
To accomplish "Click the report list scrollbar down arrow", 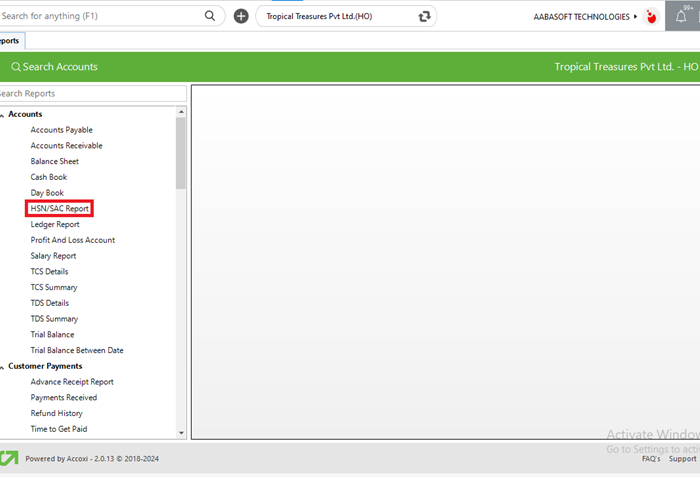I will [x=181, y=432].
